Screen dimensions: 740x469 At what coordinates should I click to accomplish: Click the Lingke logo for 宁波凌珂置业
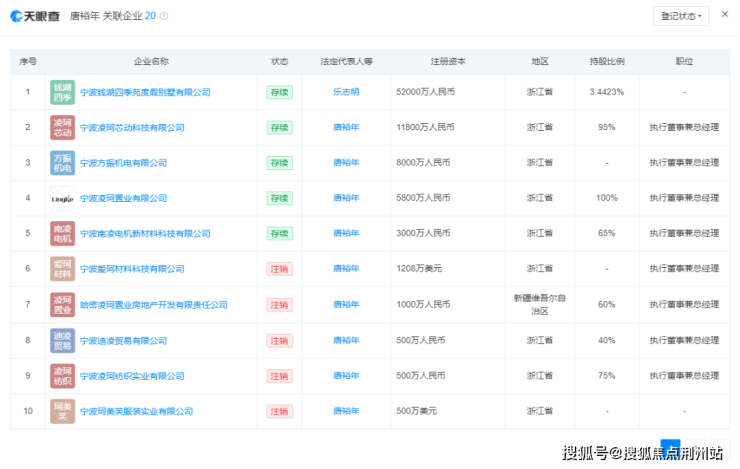pos(62,198)
